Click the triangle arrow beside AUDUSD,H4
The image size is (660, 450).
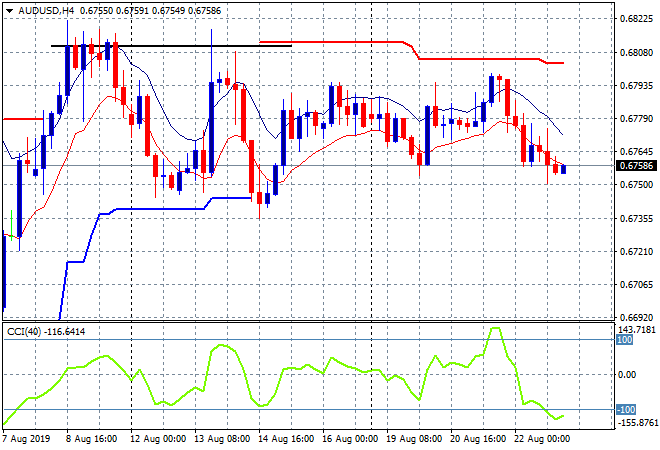click(x=10, y=11)
